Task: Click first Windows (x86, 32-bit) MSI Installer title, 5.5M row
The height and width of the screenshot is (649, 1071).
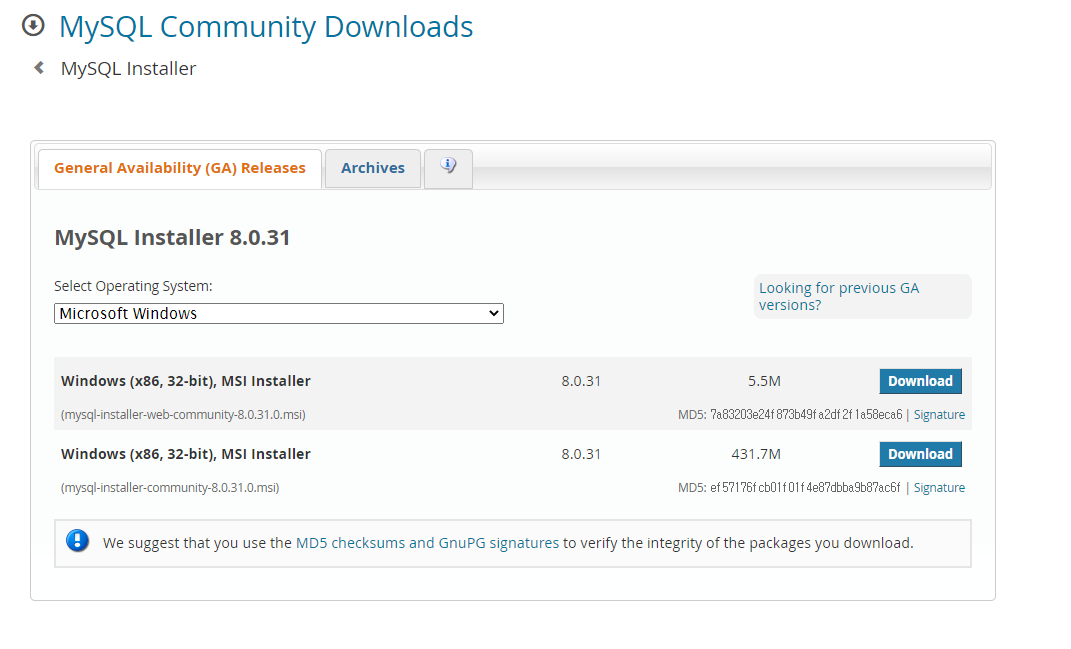Action: pos(186,381)
